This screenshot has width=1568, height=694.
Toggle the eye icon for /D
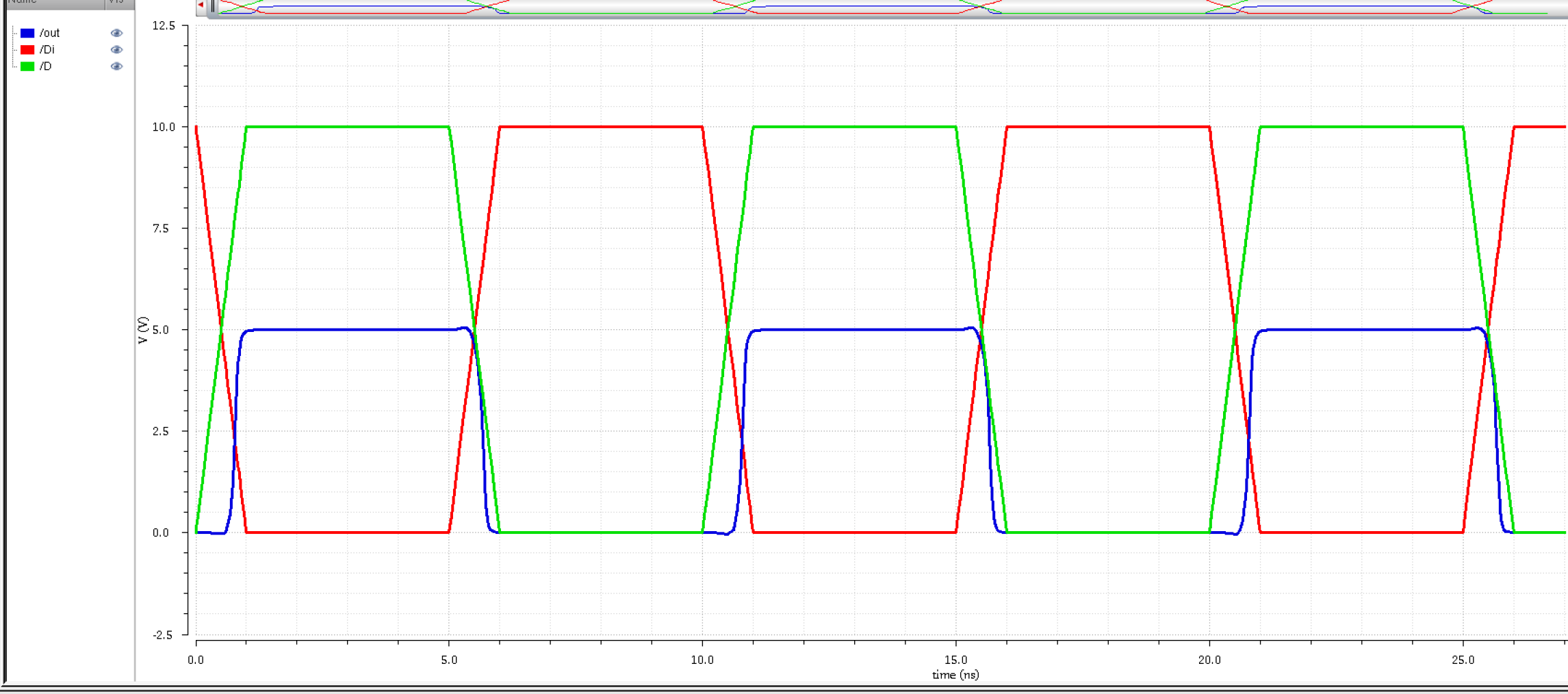pos(116,66)
